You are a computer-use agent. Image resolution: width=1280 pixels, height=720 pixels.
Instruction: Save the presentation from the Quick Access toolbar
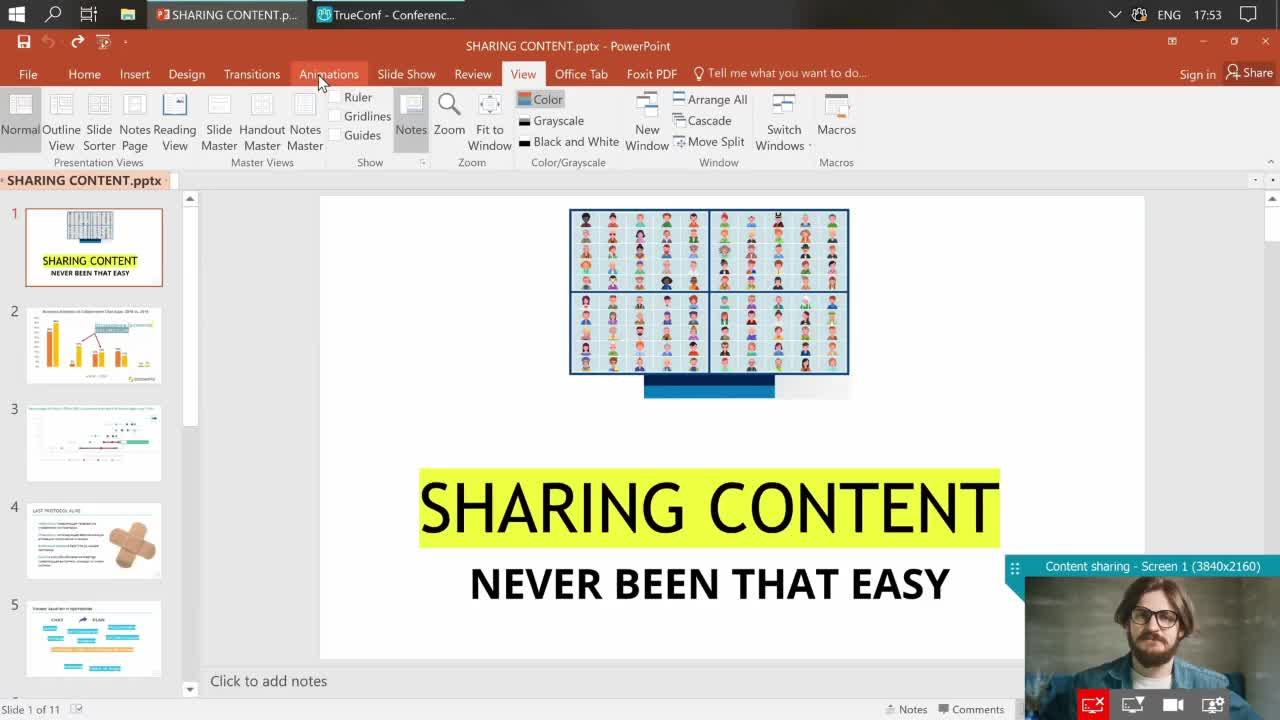[x=24, y=42]
